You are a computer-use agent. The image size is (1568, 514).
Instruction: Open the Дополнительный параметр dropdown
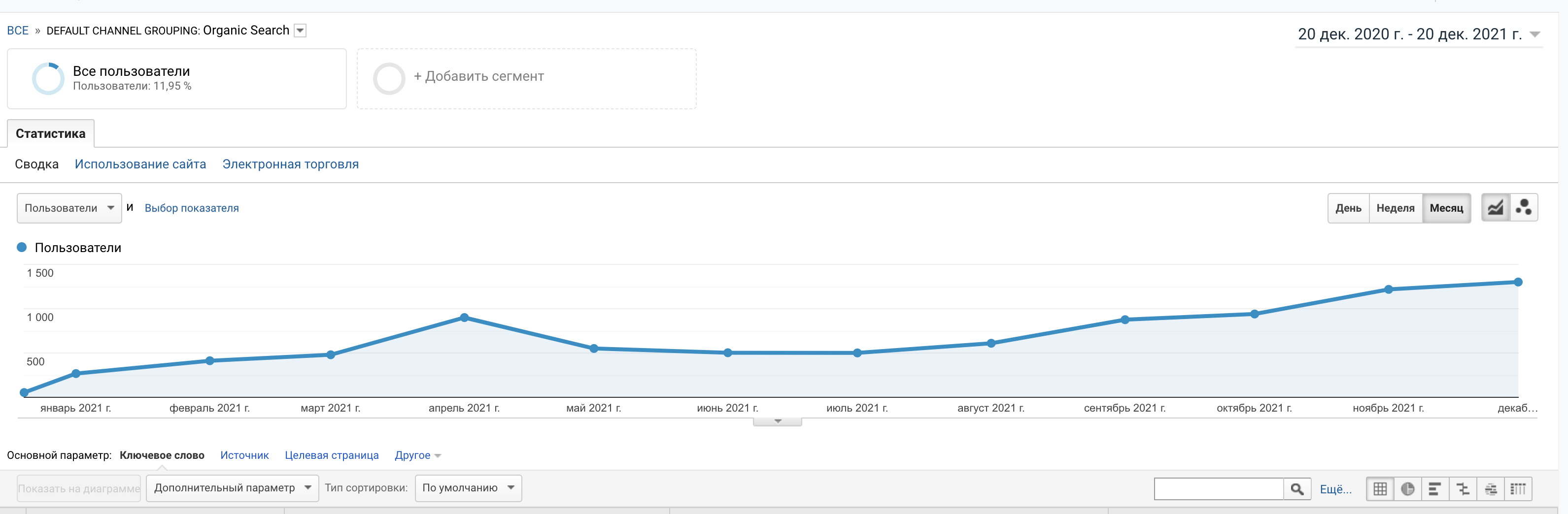tap(233, 488)
